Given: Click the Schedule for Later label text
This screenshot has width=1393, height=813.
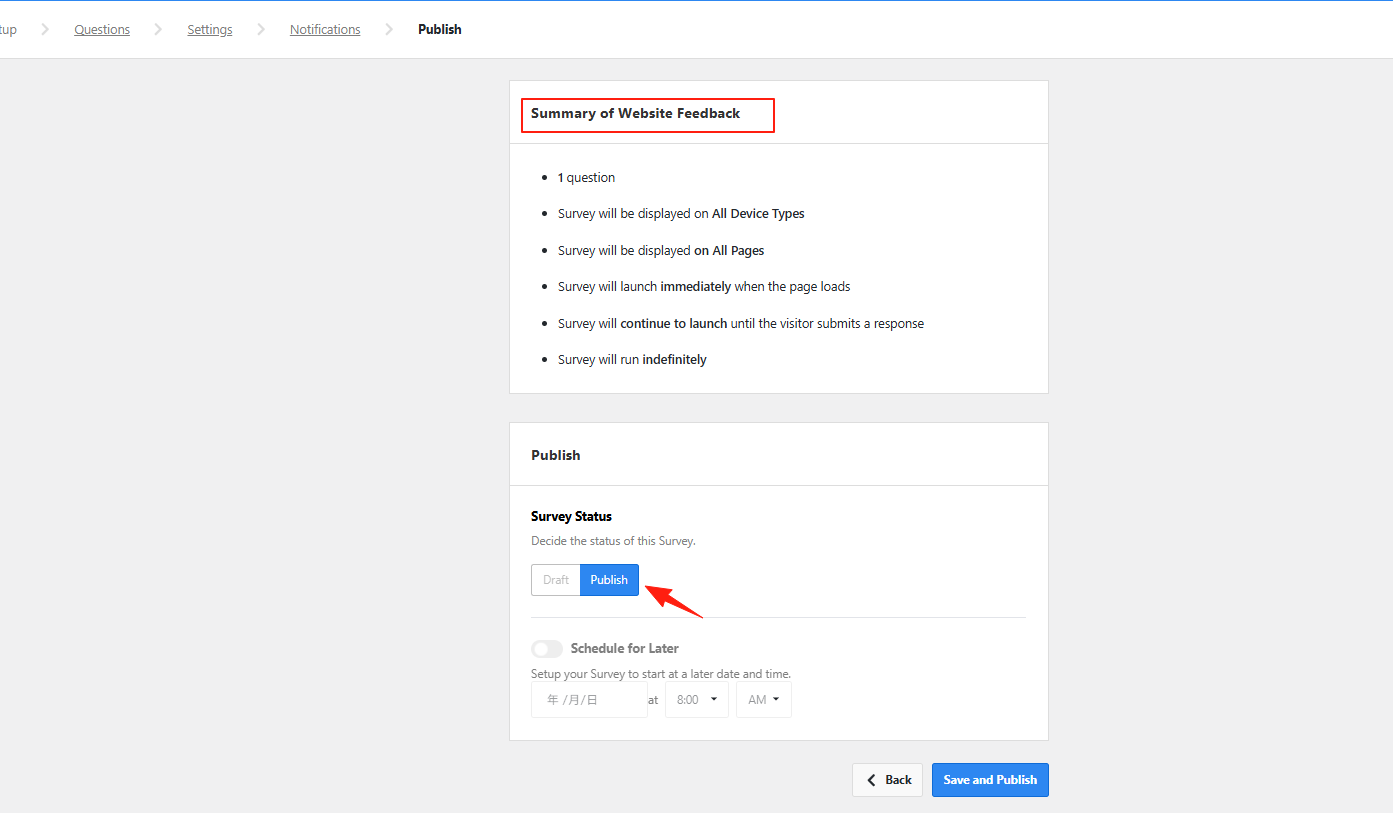Looking at the screenshot, I should click(625, 649).
